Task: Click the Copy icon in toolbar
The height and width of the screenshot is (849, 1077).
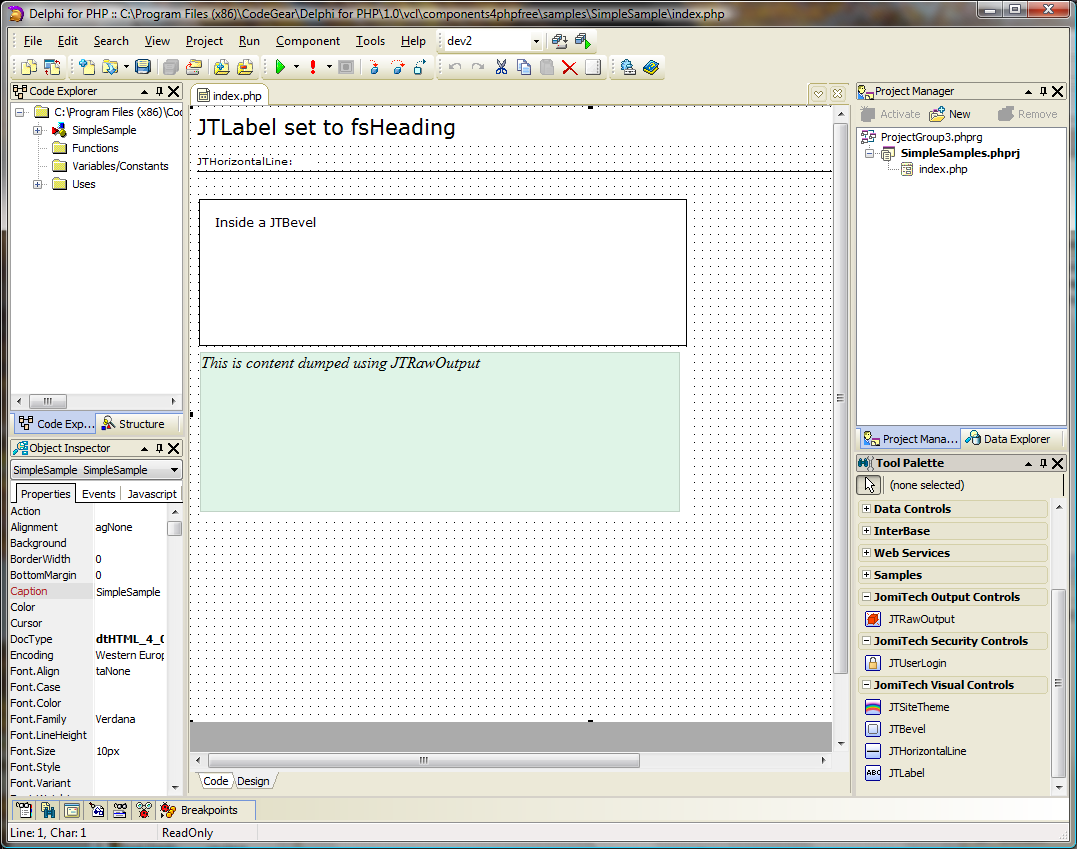Action: pyautogui.click(x=524, y=67)
